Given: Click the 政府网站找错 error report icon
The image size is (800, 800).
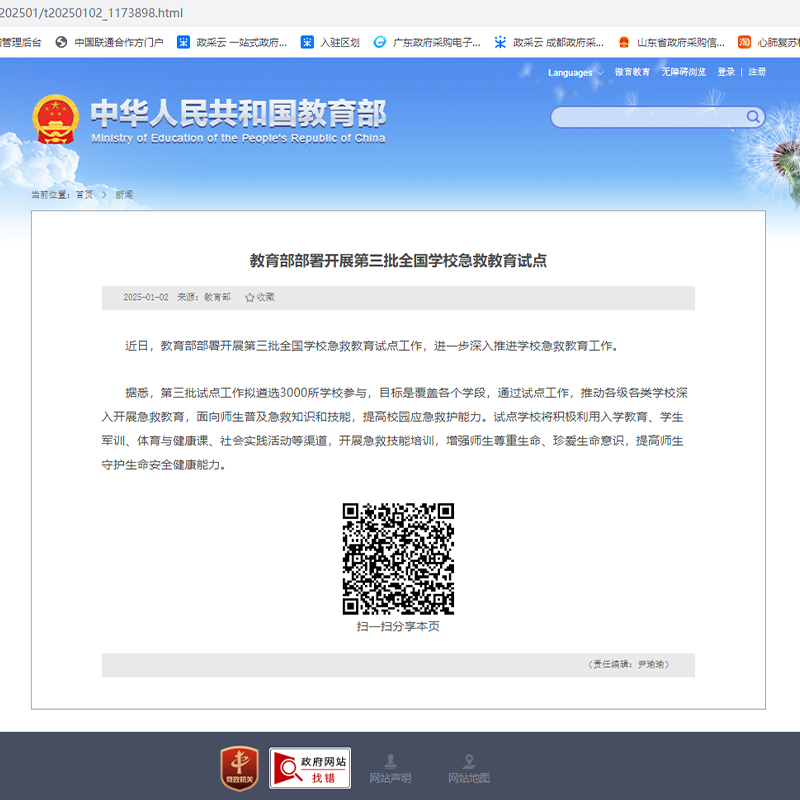Looking at the screenshot, I should (310, 768).
